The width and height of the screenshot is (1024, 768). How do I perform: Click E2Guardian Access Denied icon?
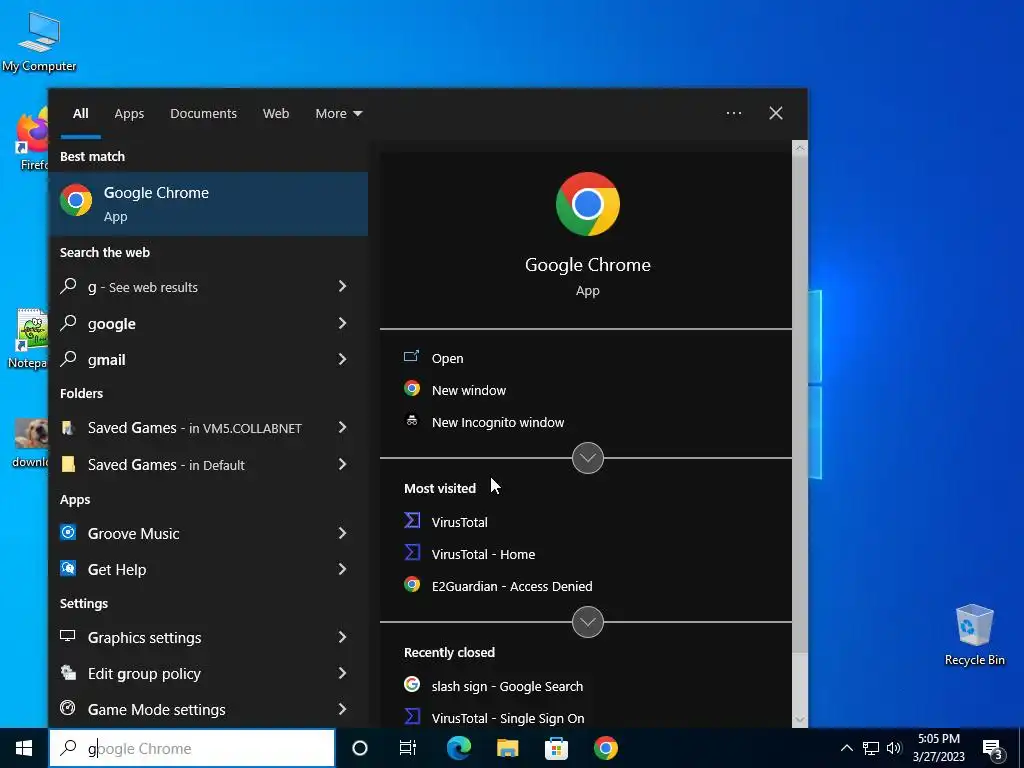412,584
